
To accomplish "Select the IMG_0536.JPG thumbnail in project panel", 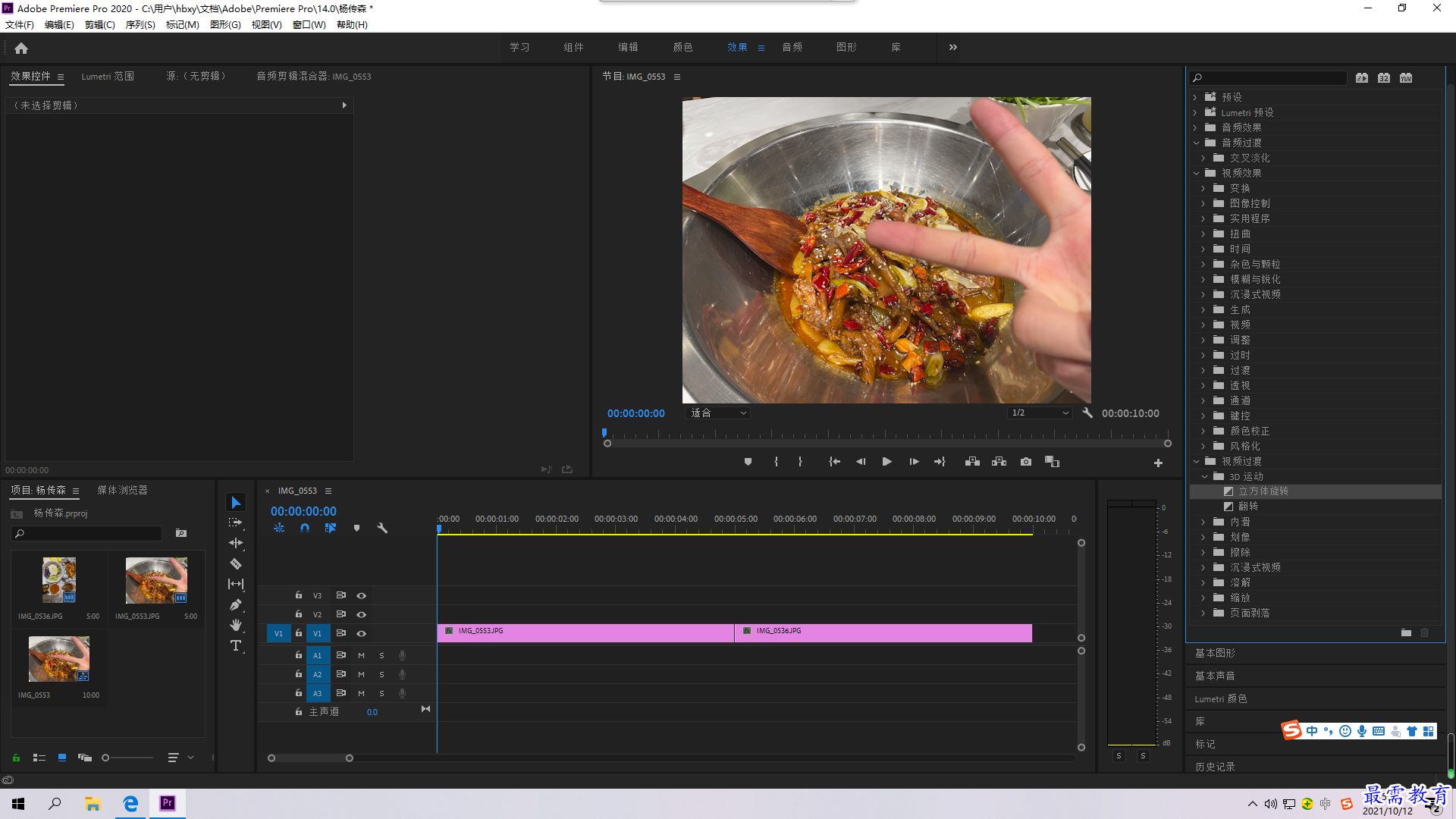I will tap(58, 580).
